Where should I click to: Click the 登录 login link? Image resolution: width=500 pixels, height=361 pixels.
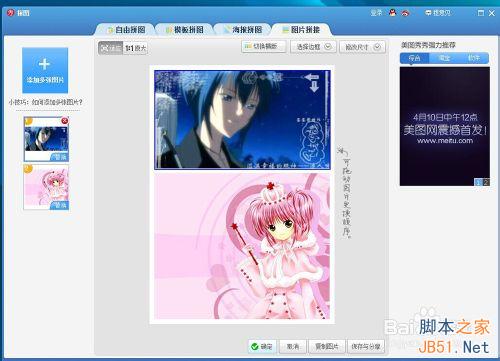[x=376, y=13]
